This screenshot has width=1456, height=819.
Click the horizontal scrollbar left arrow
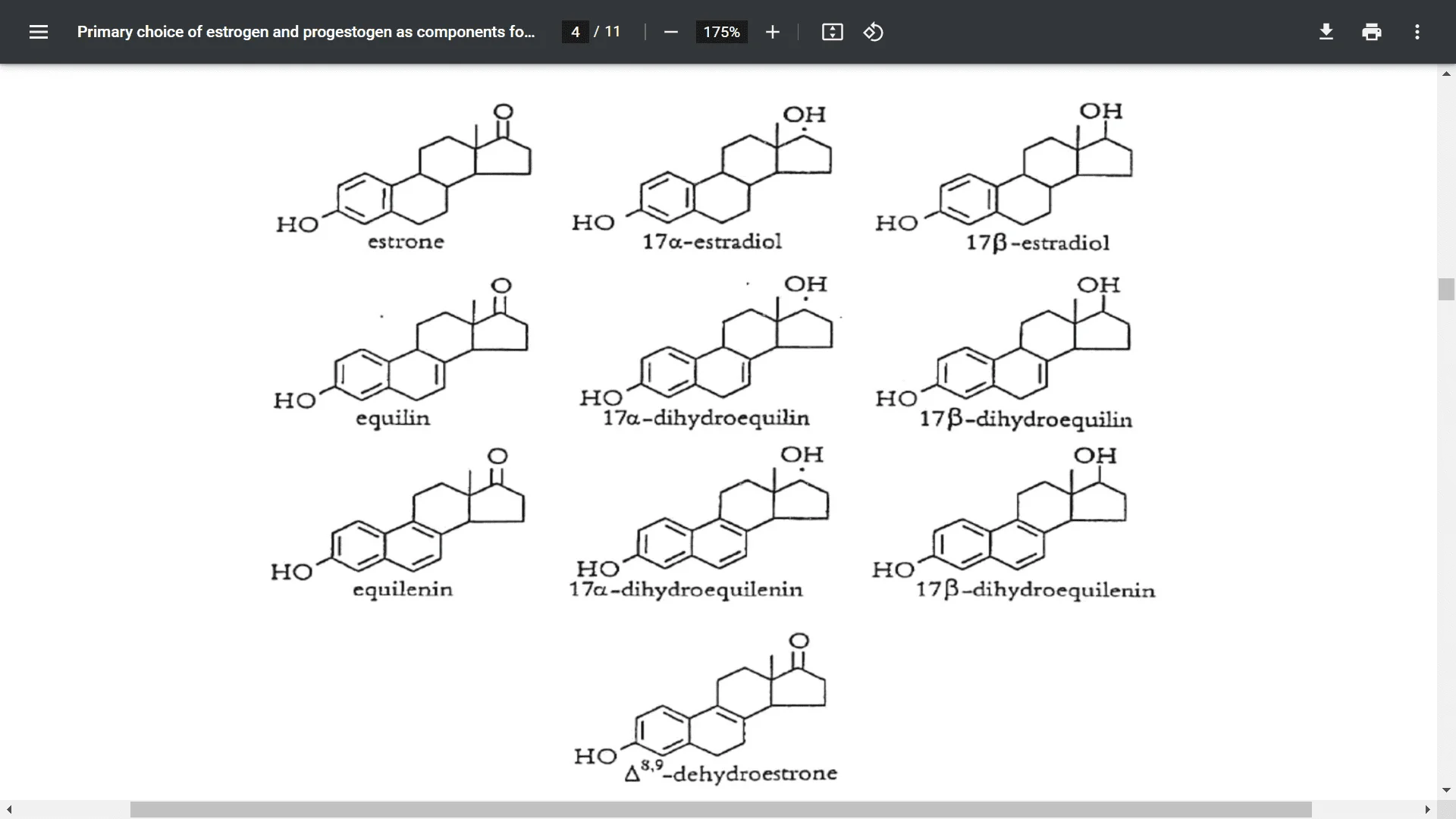(9, 810)
